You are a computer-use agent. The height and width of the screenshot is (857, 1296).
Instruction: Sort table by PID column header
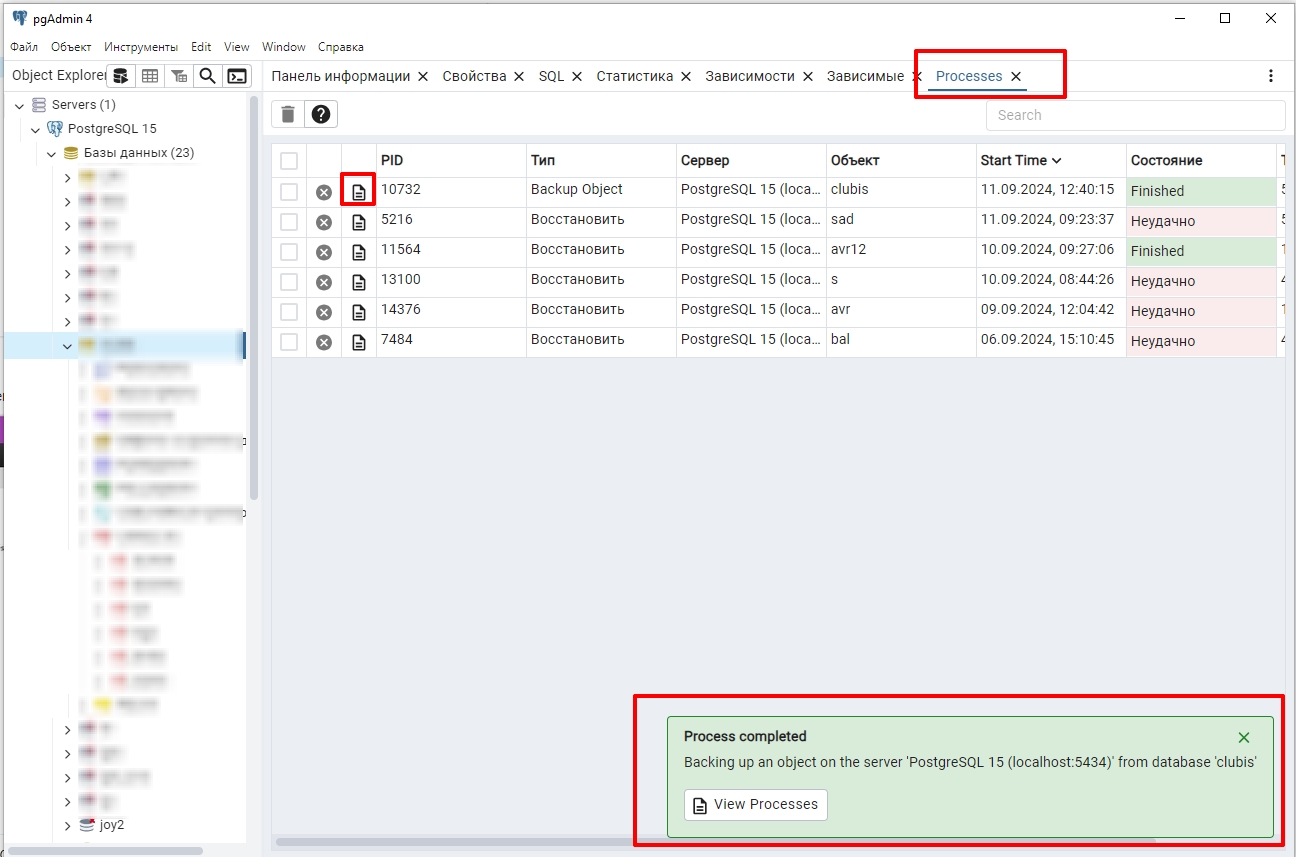(x=392, y=160)
